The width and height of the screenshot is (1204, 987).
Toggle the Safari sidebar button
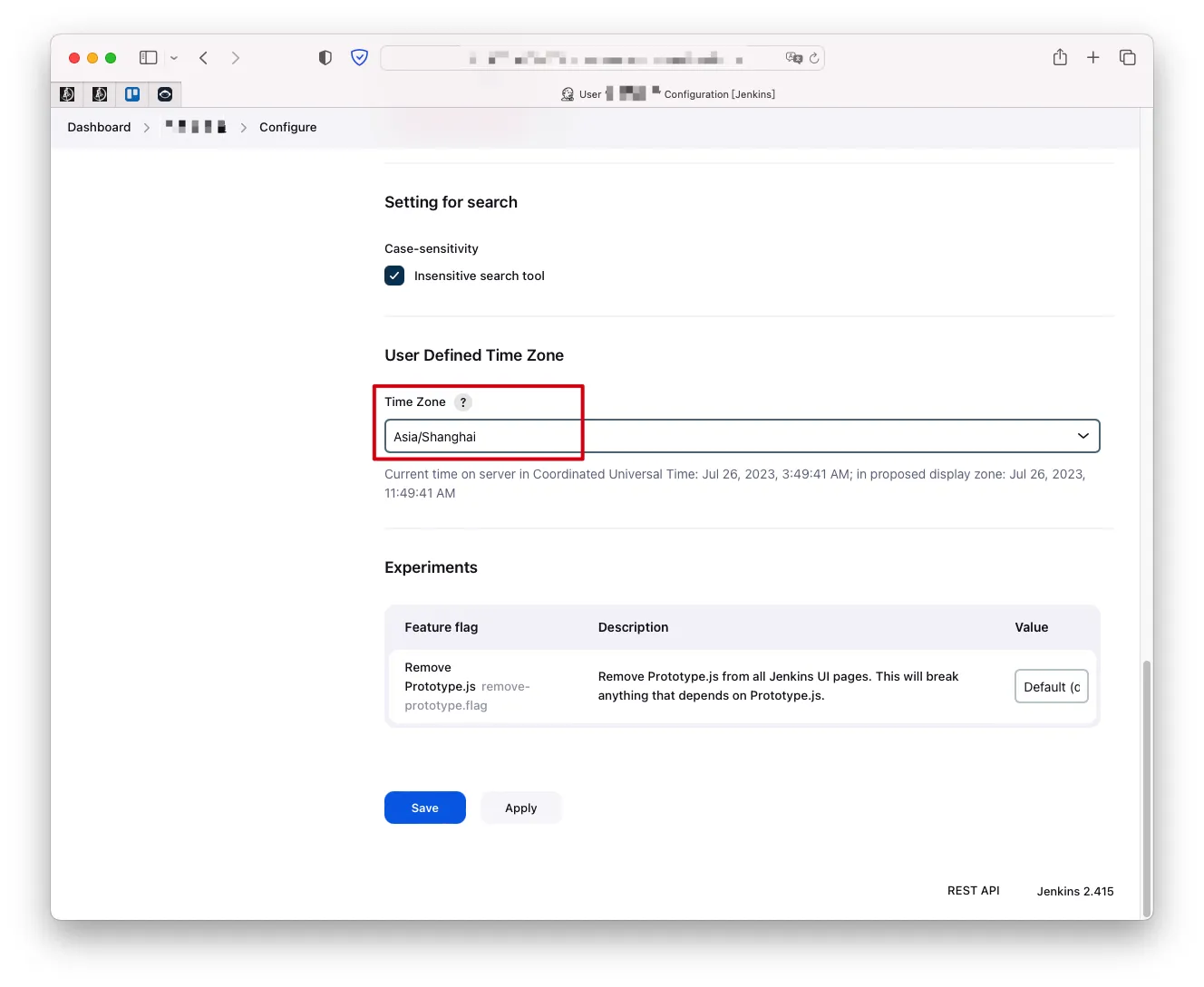tap(149, 57)
